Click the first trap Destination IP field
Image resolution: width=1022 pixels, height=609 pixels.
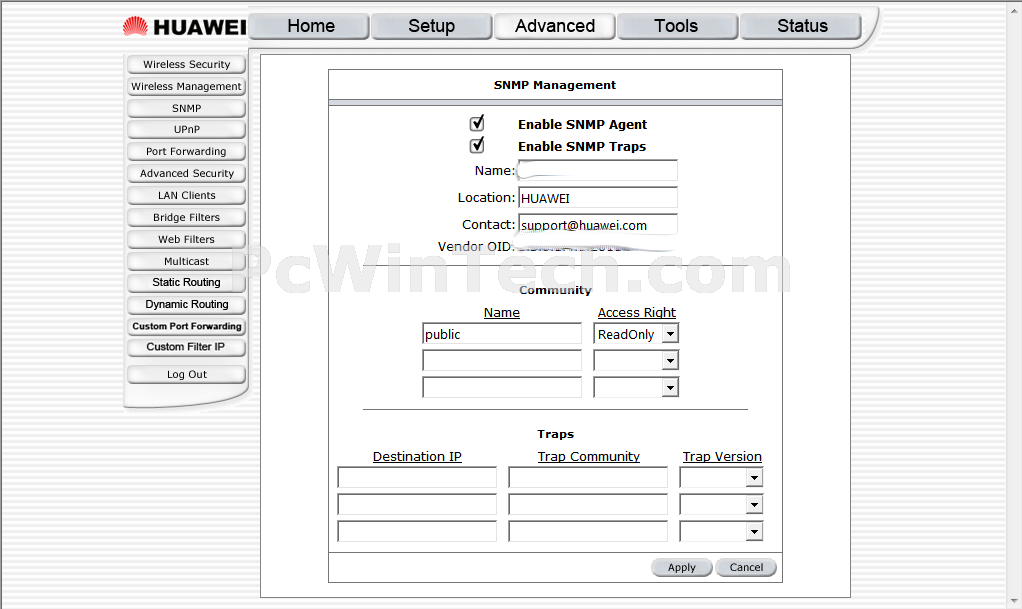click(417, 477)
